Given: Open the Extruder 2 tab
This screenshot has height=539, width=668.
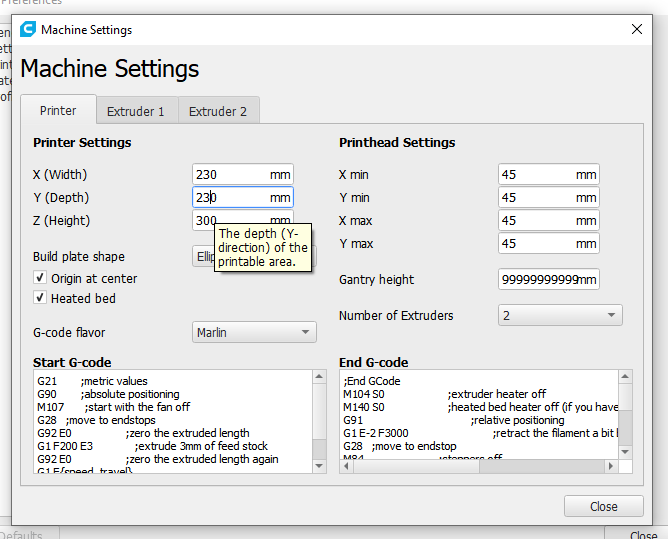Looking at the screenshot, I should [218, 111].
